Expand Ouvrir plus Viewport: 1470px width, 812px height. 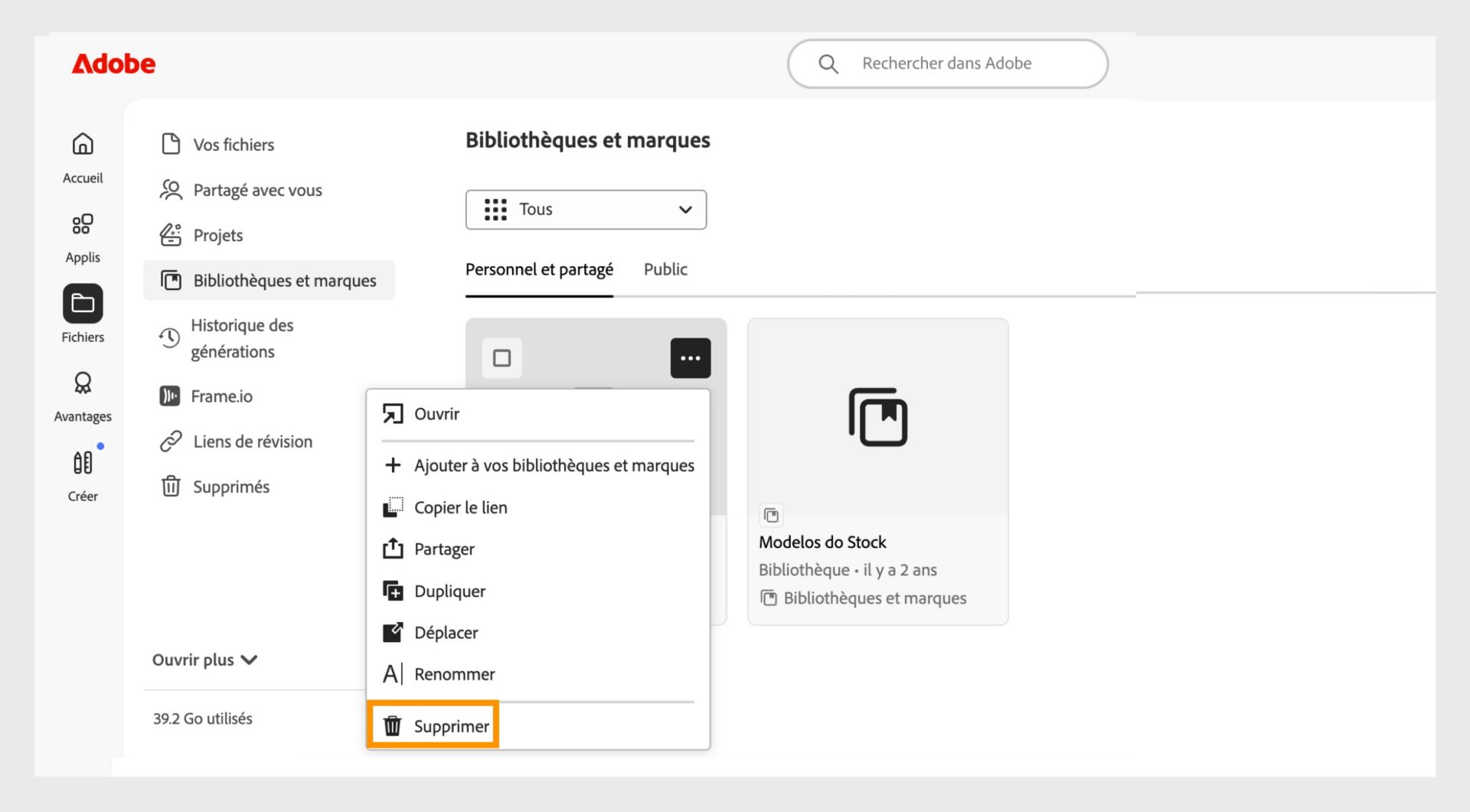click(204, 660)
